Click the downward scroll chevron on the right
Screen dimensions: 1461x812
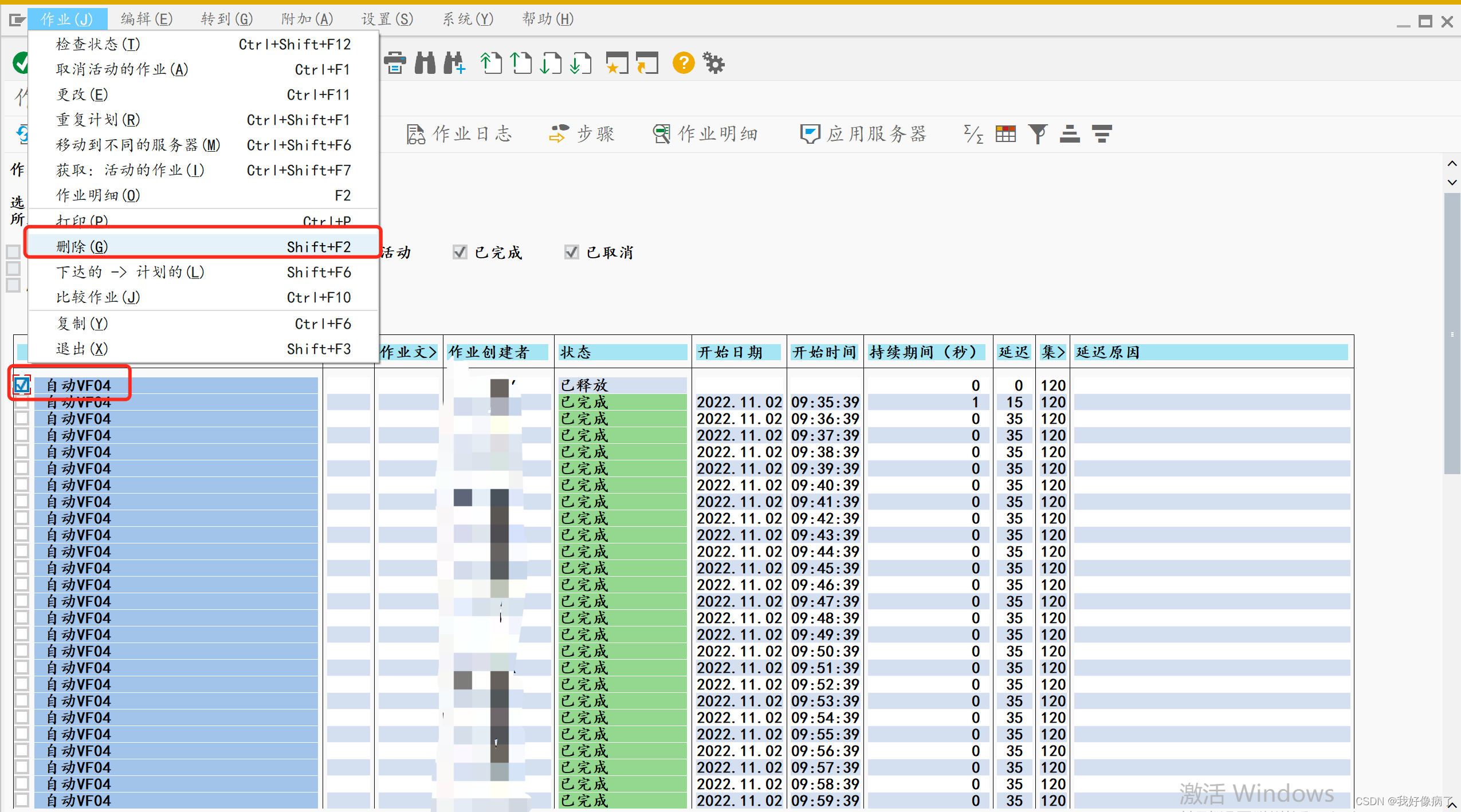coord(1452,183)
